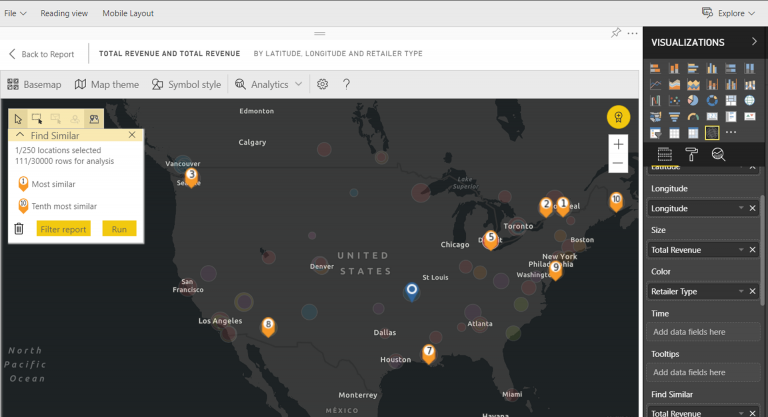Open the Basemap options
This screenshot has width=768, height=417.
tap(34, 84)
